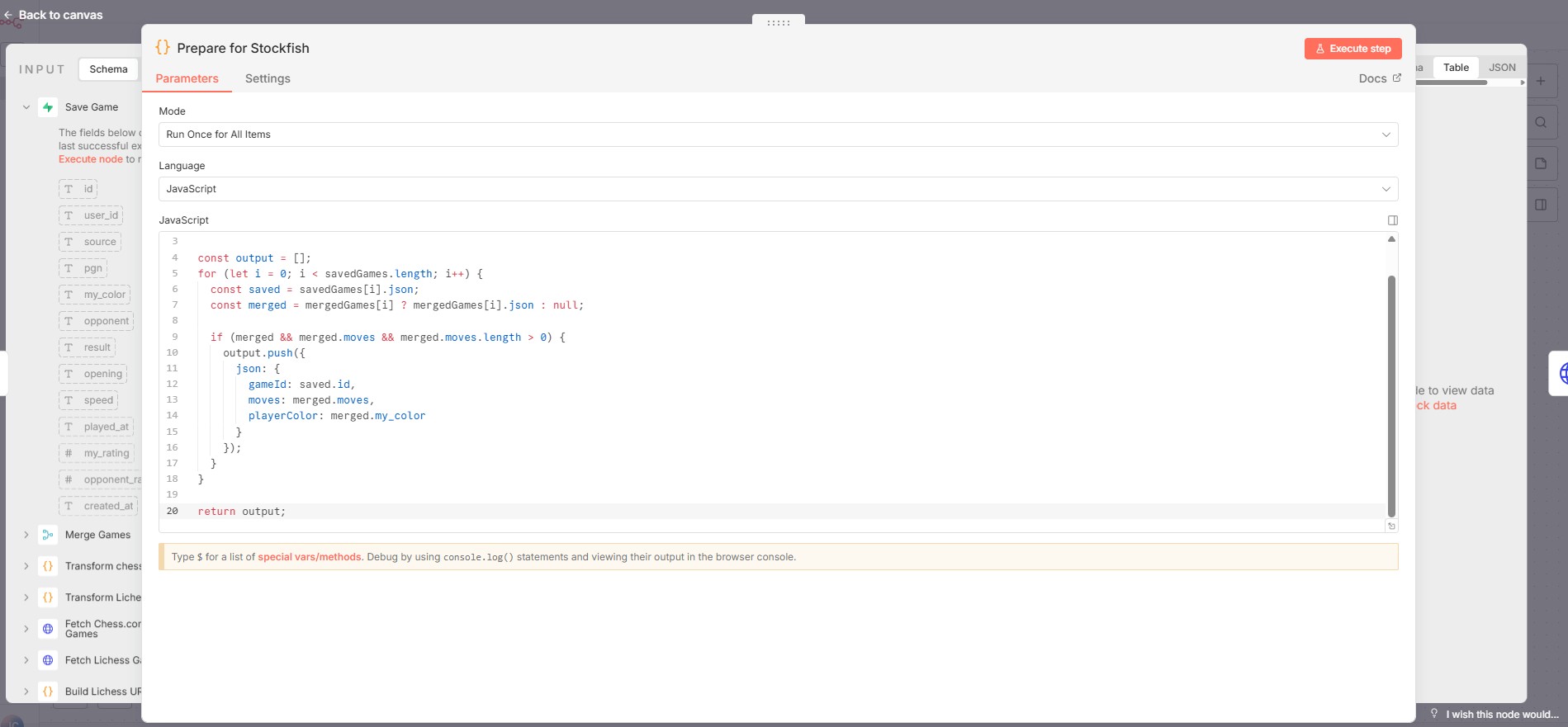Click the Save Game Supabase icon
The height and width of the screenshot is (727, 1568).
[48, 107]
